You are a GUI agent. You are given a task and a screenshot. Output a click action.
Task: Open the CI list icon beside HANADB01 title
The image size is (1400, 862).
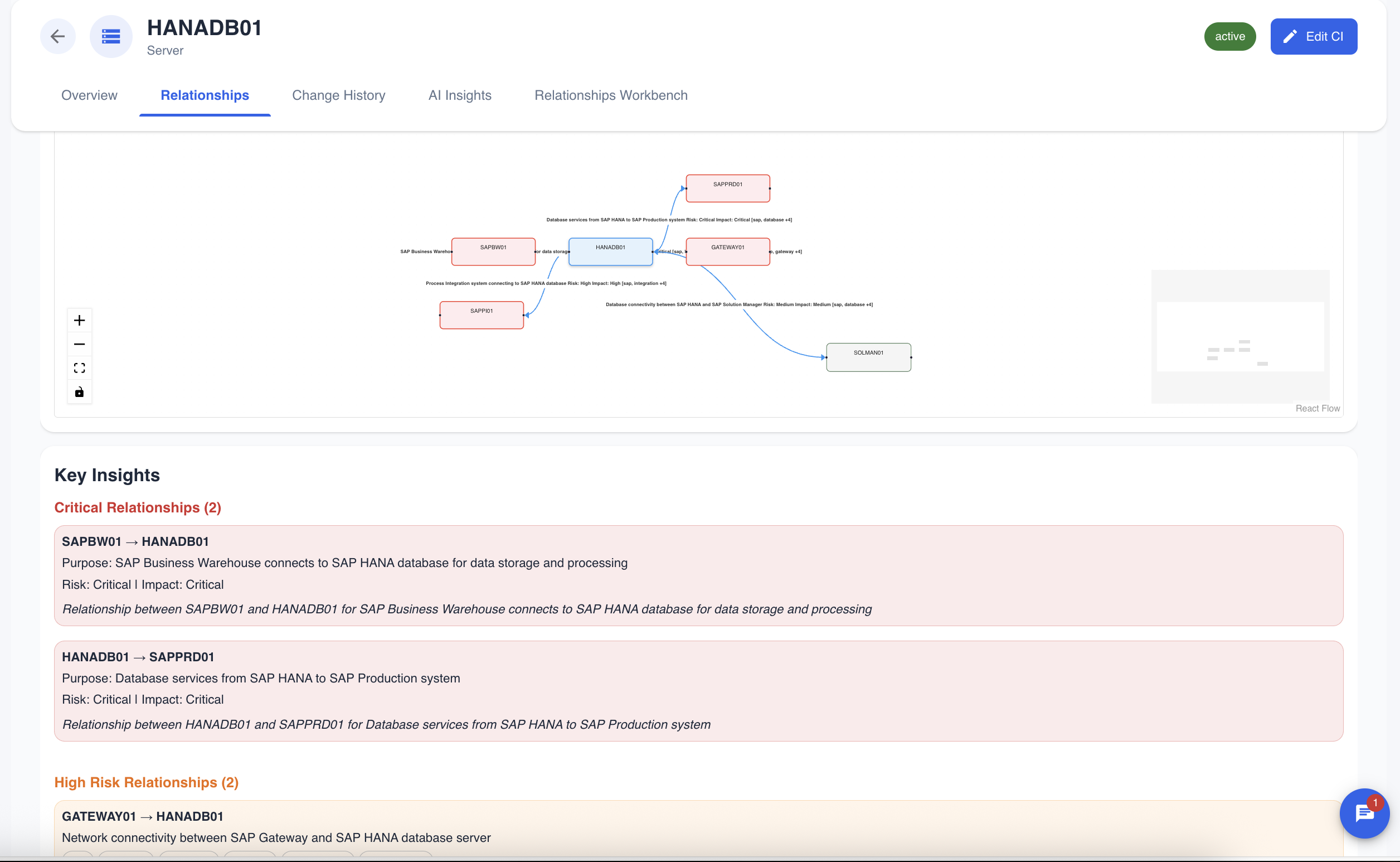[111, 36]
